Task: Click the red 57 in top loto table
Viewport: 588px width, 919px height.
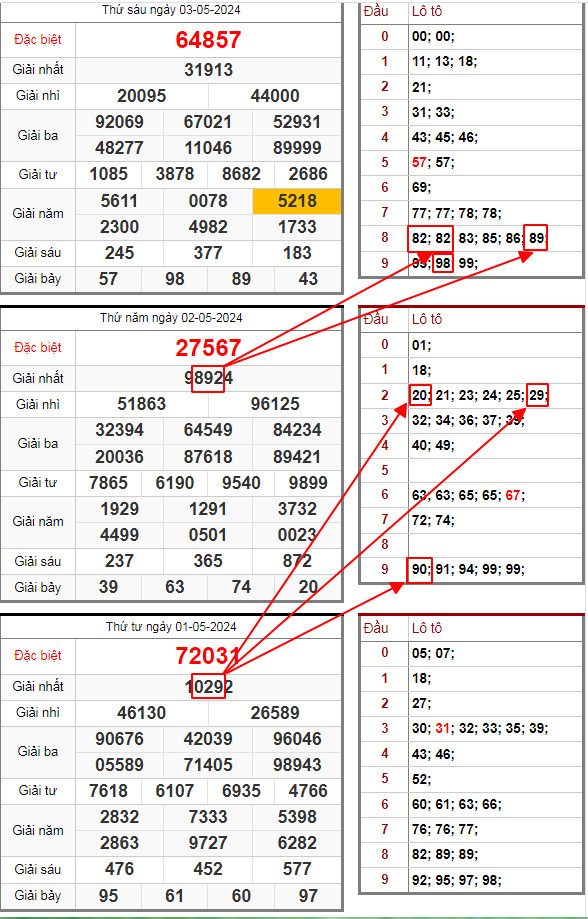Action: 419,162
